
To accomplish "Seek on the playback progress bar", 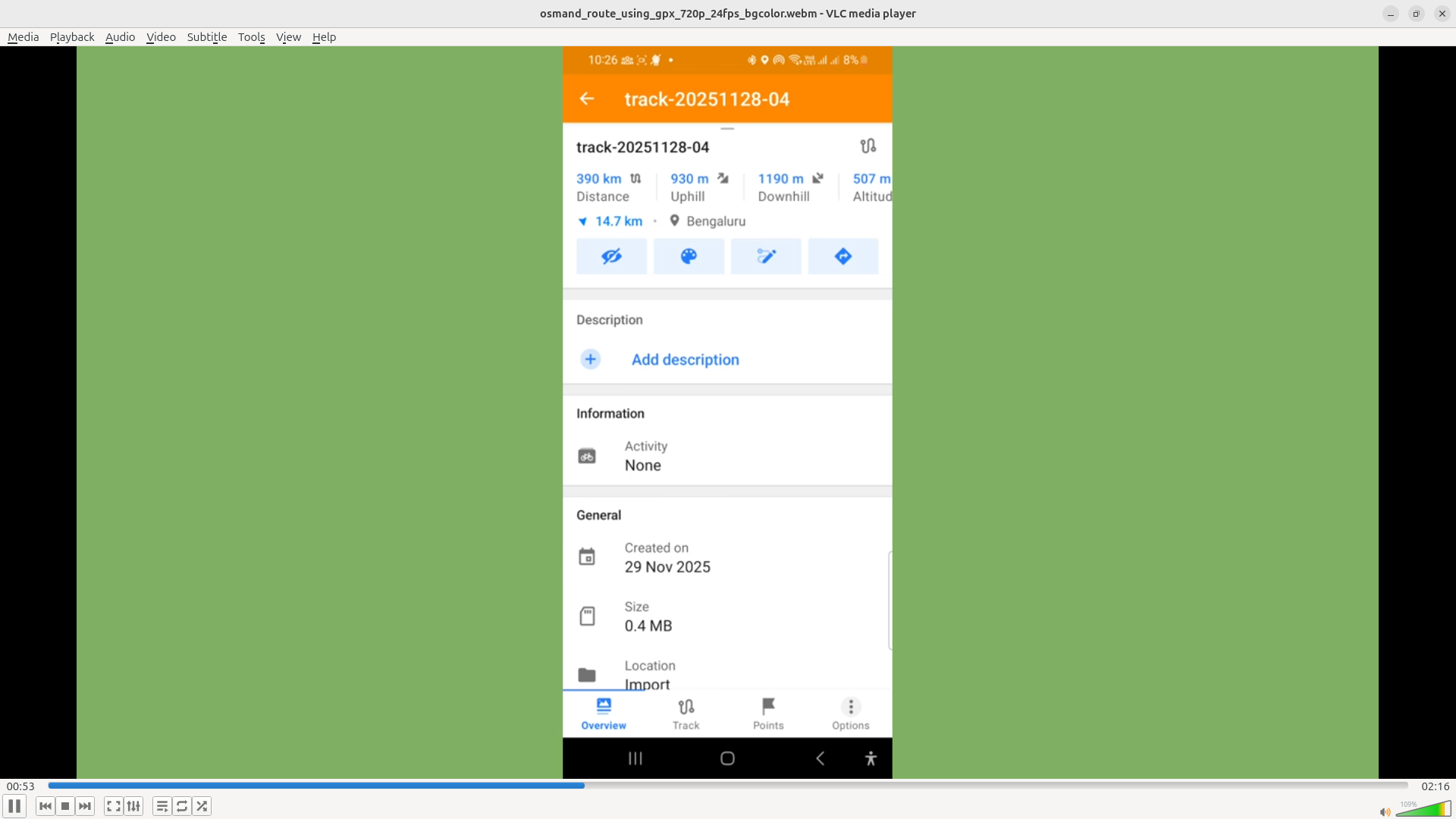I will (728, 786).
